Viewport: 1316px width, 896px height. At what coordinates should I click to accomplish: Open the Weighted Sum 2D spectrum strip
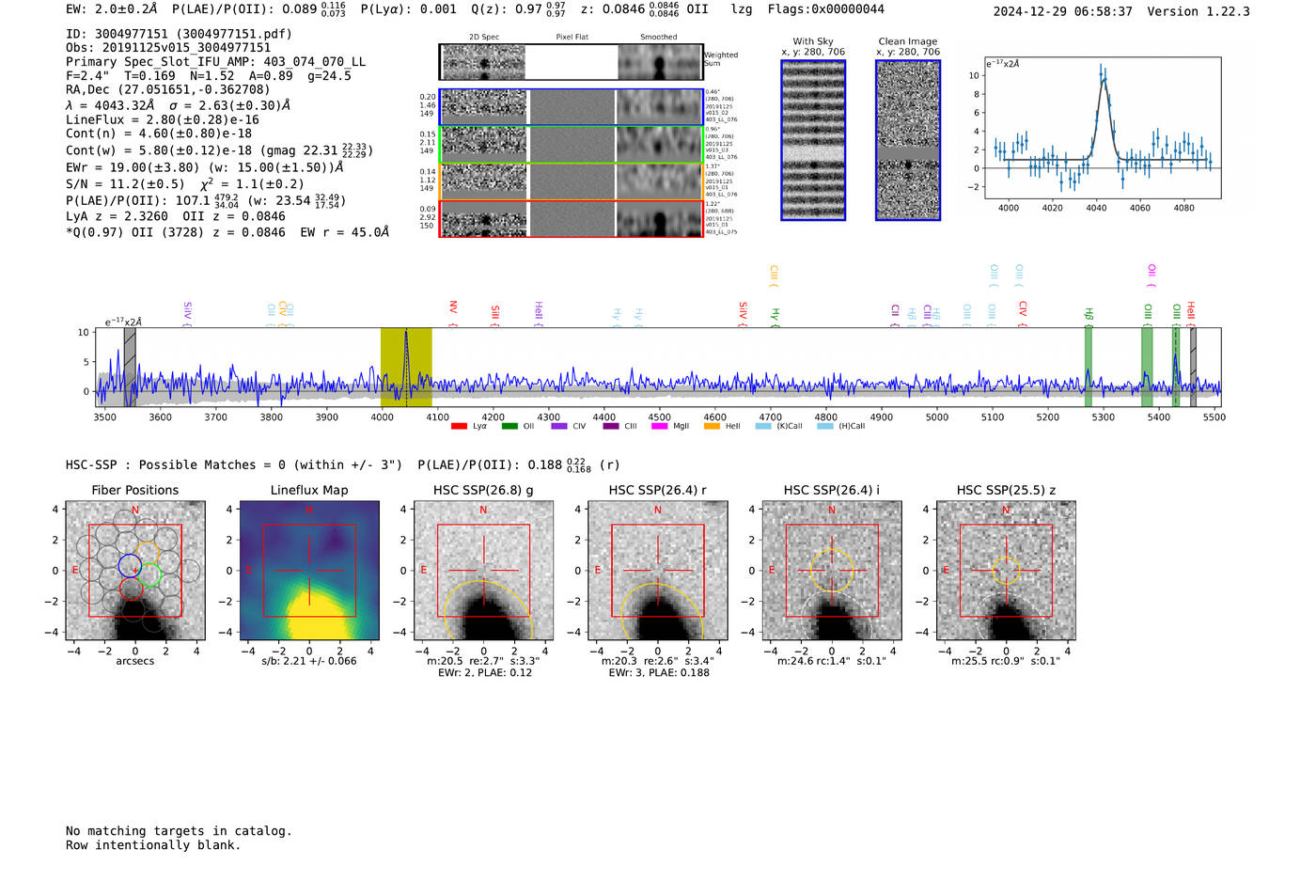(571, 62)
